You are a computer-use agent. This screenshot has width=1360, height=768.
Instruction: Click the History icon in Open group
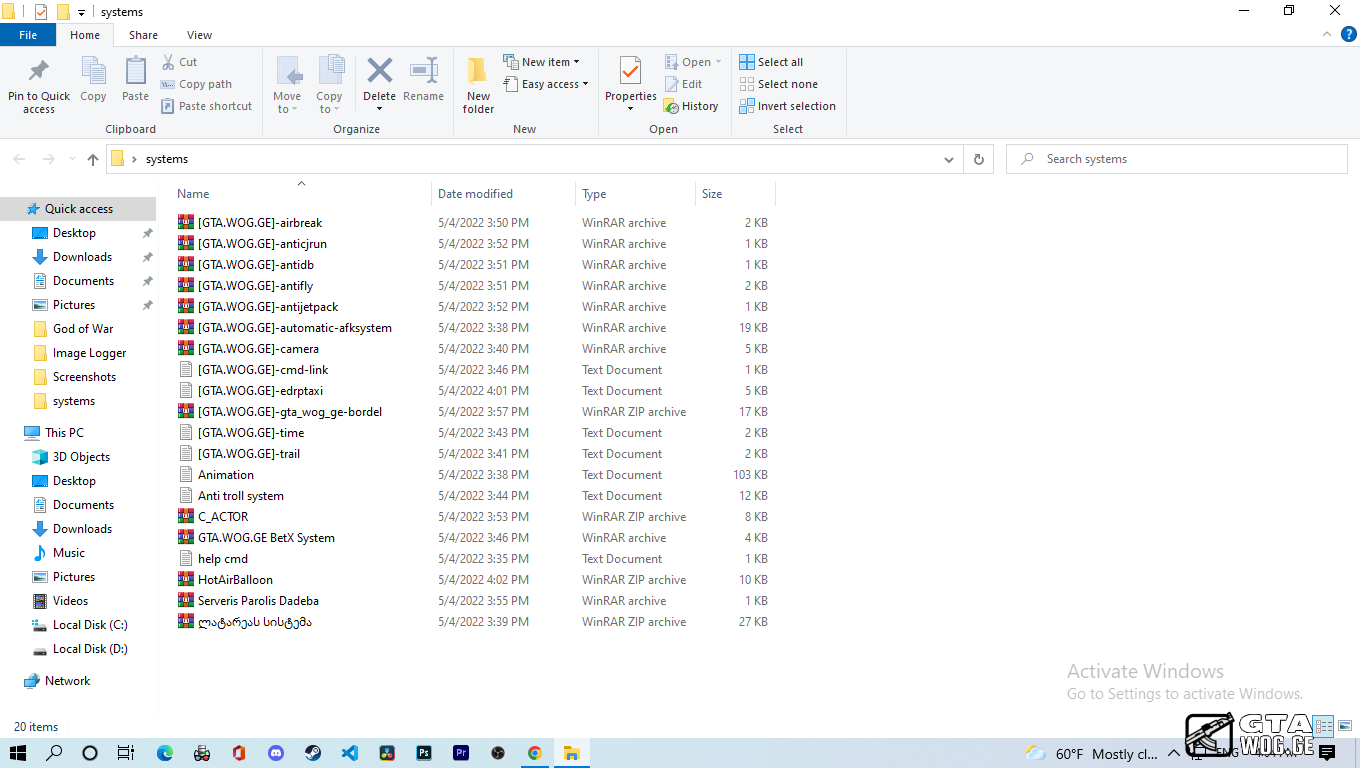(x=691, y=106)
